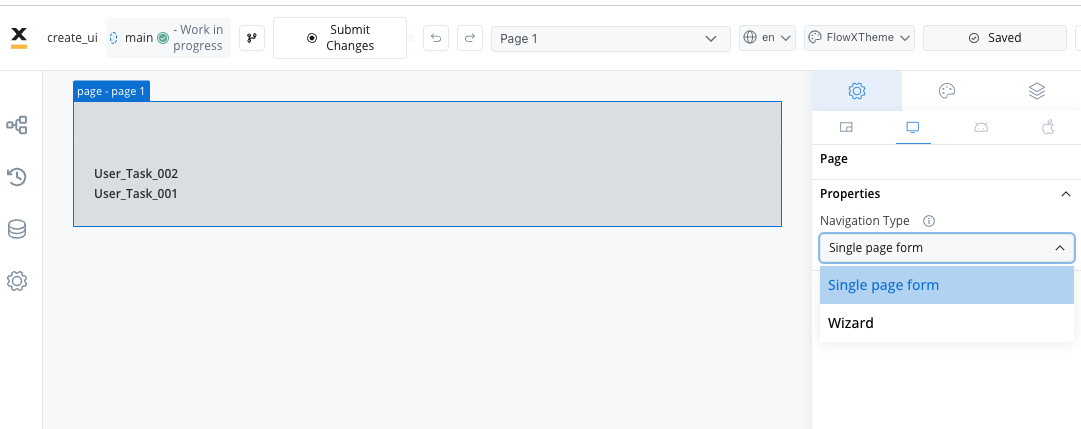
Task: Open the branch merge icon button
Action: [x=252, y=38]
